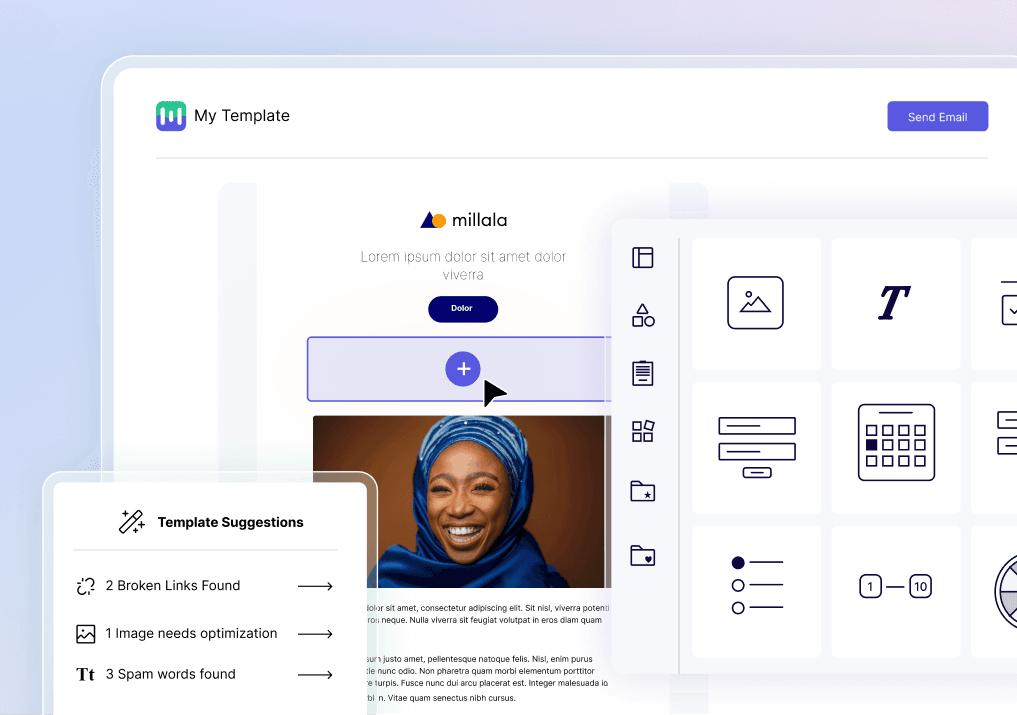Open the favorites heart folder icon
The image size is (1017, 715).
pos(642,555)
